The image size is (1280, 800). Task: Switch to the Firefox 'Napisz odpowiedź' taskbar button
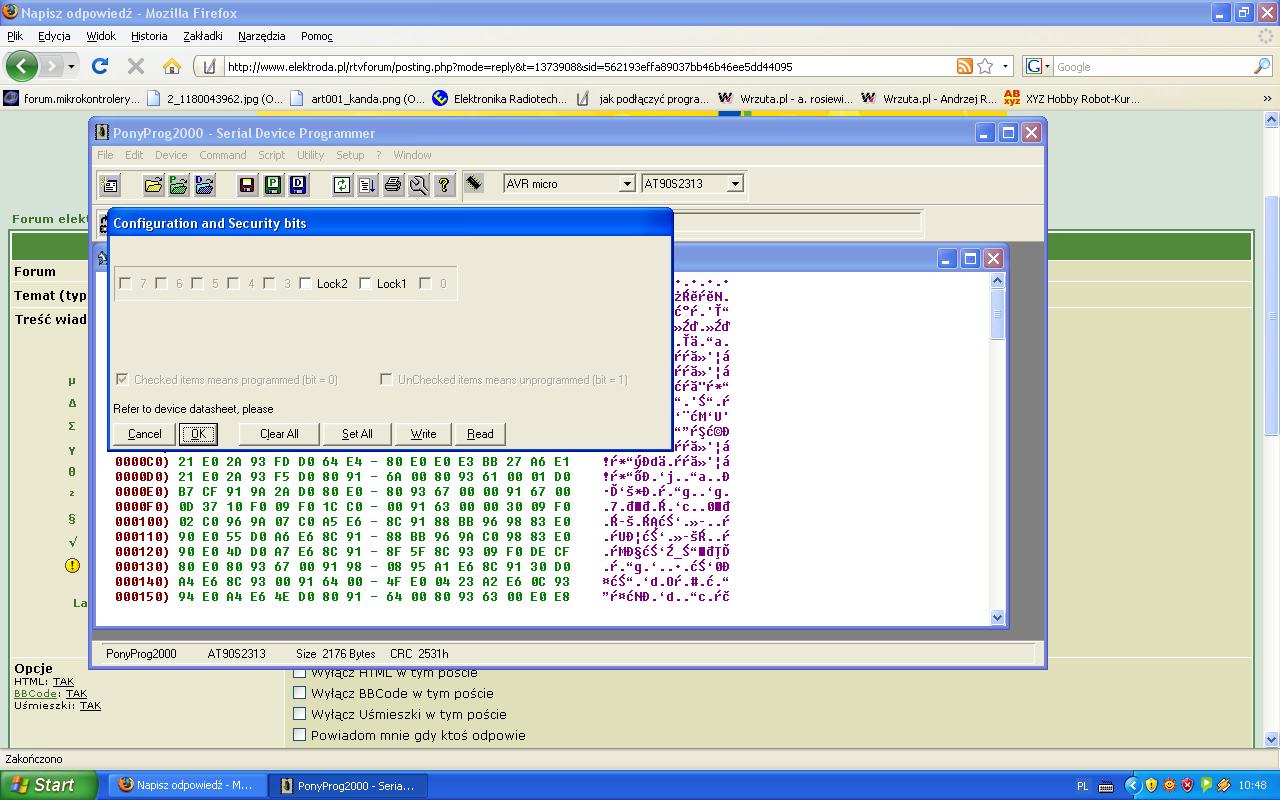pos(186,785)
